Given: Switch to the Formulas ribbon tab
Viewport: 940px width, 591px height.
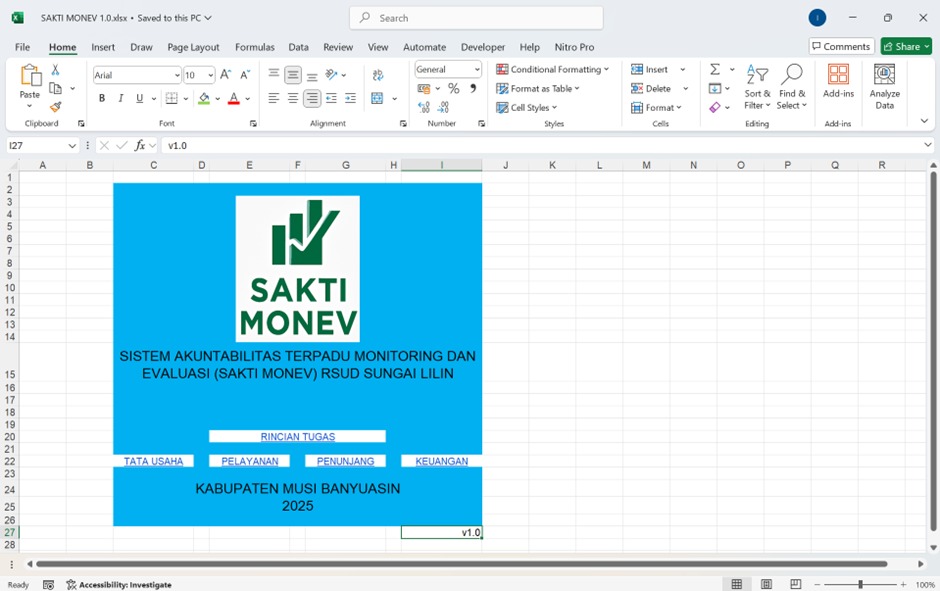Looking at the screenshot, I should click(x=255, y=47).
